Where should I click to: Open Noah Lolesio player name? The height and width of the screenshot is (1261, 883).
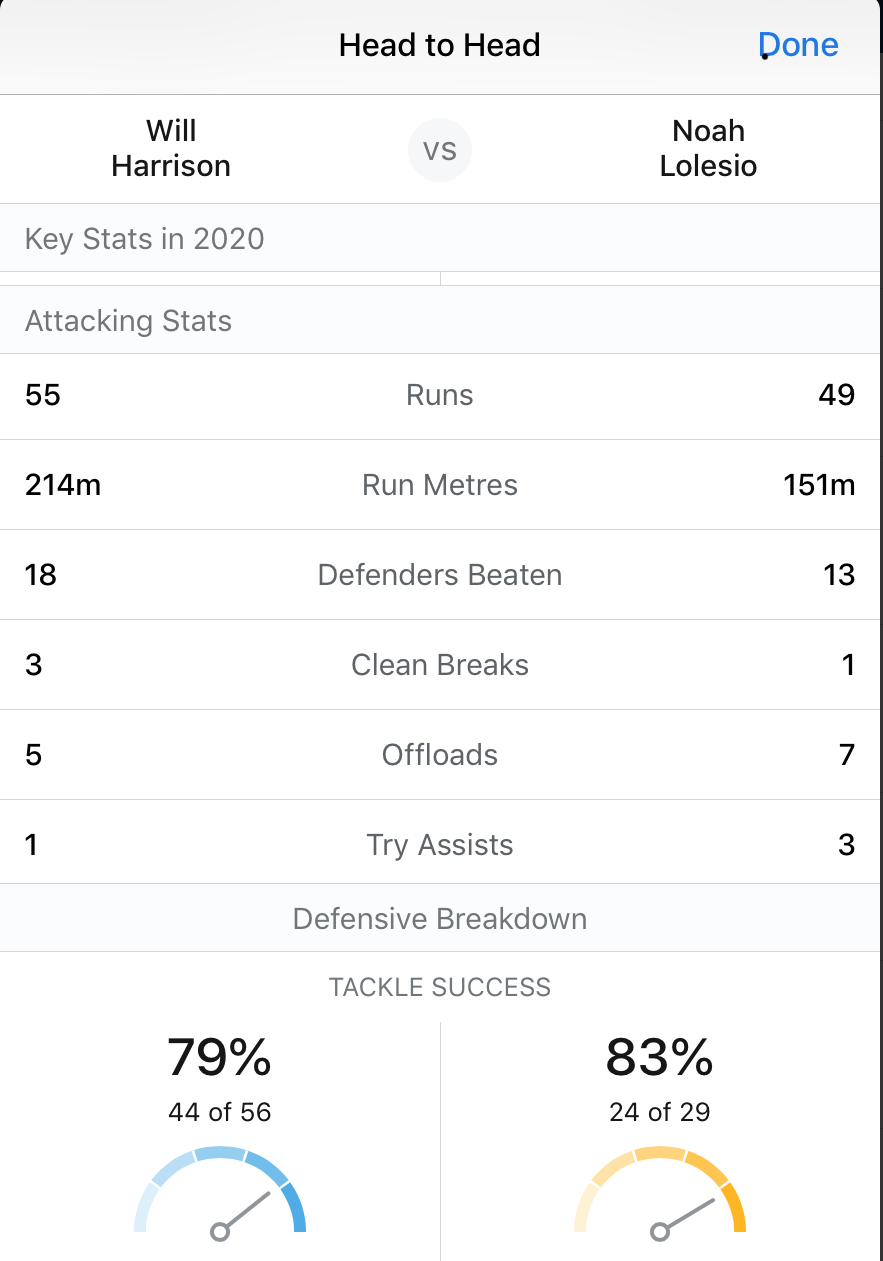[708, 148]
